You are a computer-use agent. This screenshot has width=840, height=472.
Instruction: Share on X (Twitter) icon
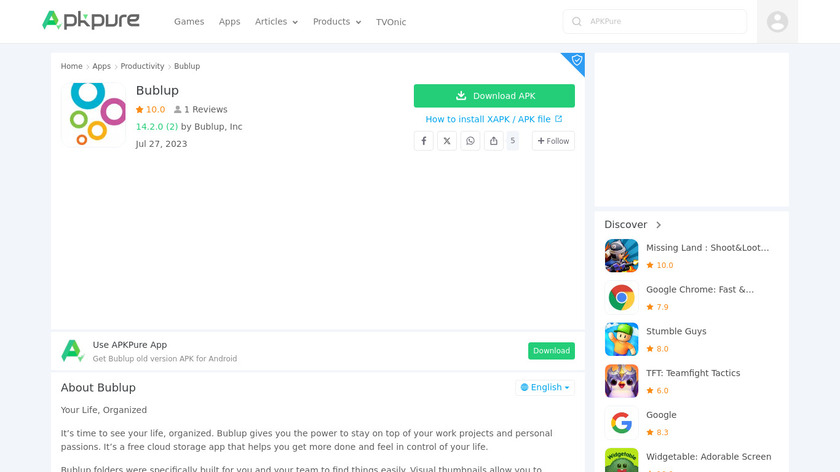point(447,141)
